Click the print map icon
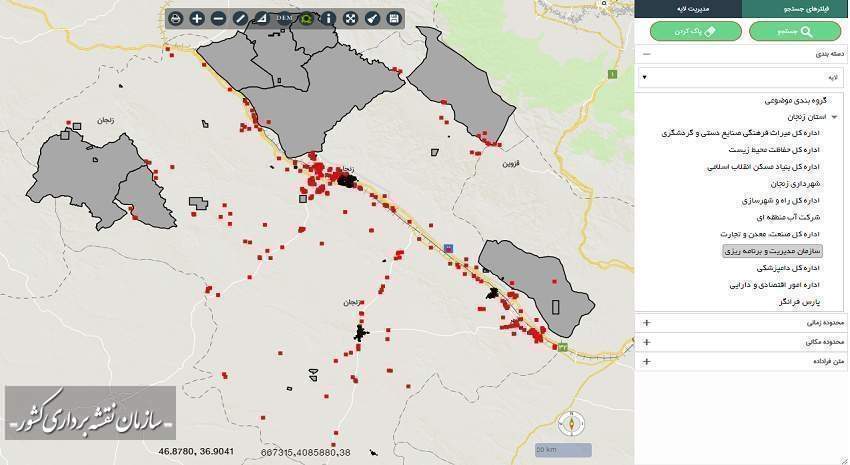The width and height of the screenshot is (850, 465). [x=175, y=18]
